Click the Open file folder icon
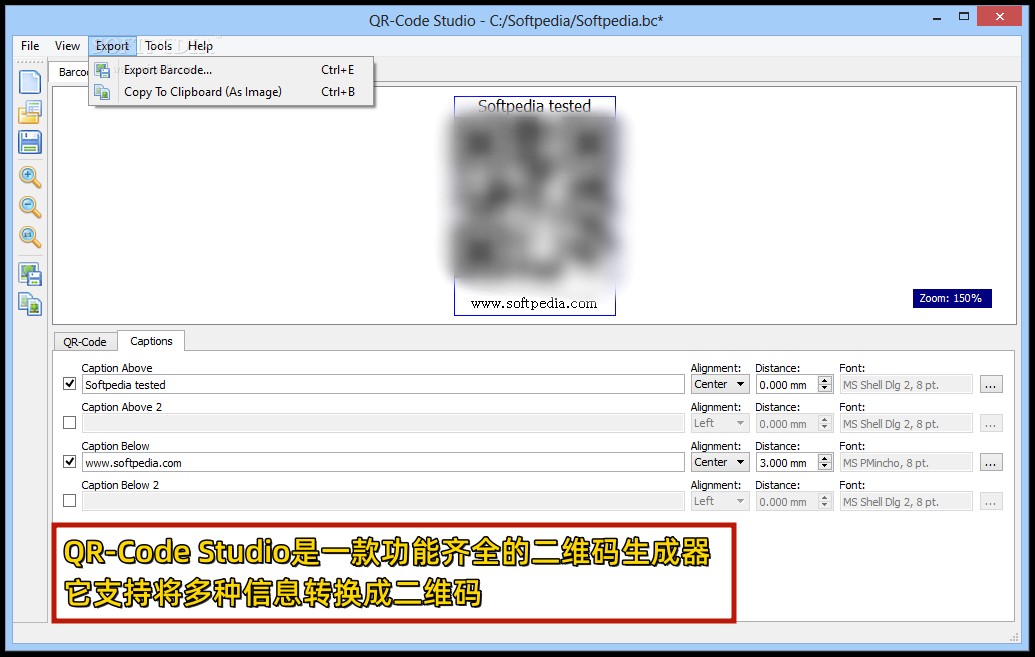This screenshot has width=1035, height=657. click(30, 112)
